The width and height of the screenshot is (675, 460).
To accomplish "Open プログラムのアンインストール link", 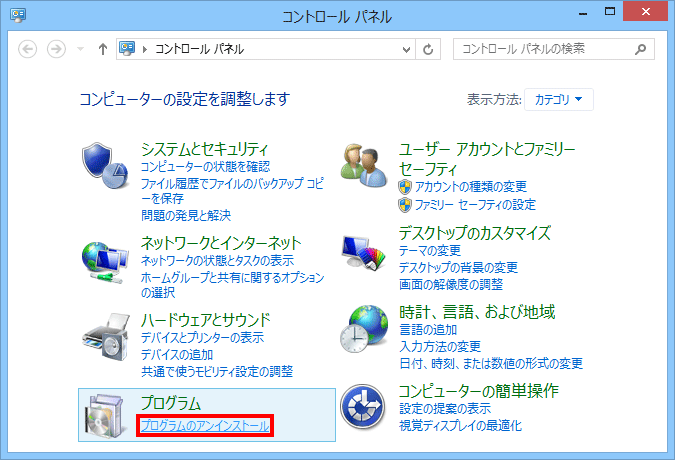I will tap(204, 427).
